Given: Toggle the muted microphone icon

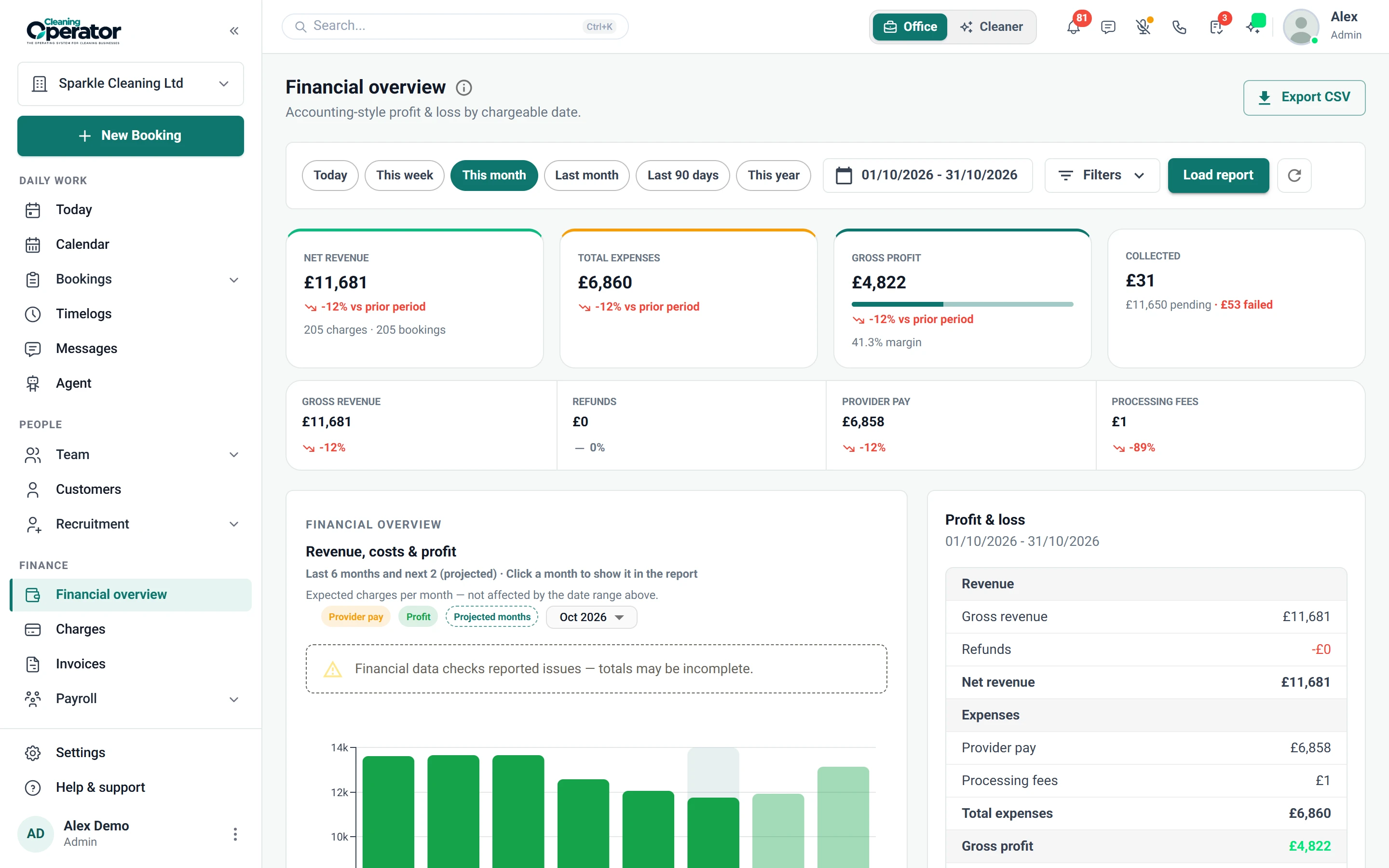Looking at the screenshot, I should pos(1144,27).
